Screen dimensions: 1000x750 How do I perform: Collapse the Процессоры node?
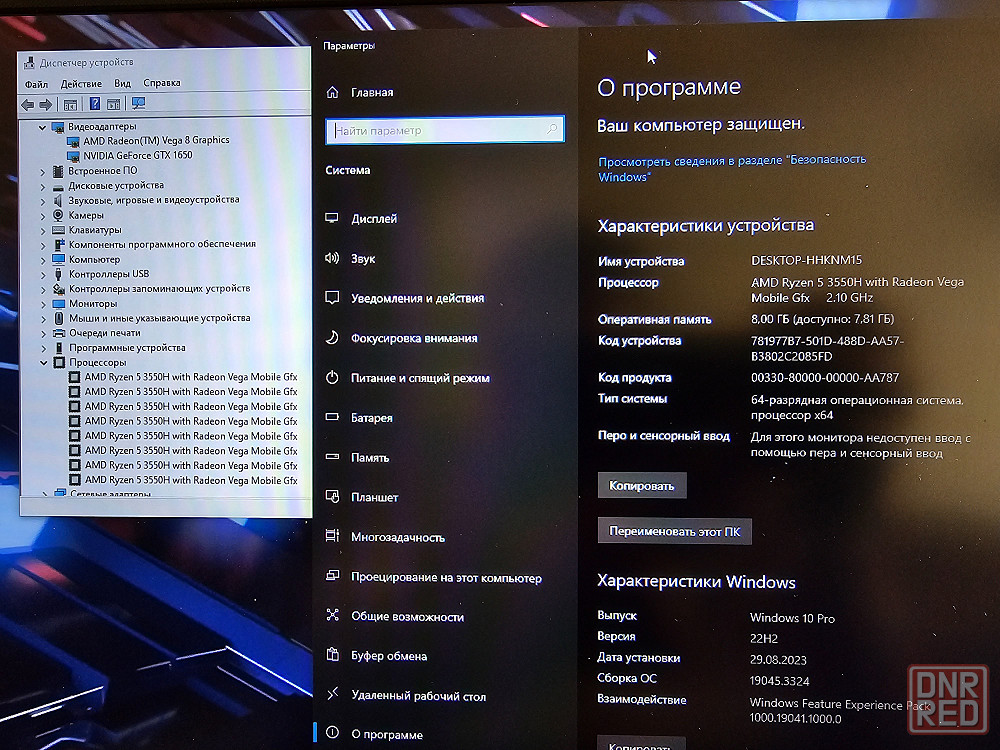pyautogui.click(x=44, y=363)
